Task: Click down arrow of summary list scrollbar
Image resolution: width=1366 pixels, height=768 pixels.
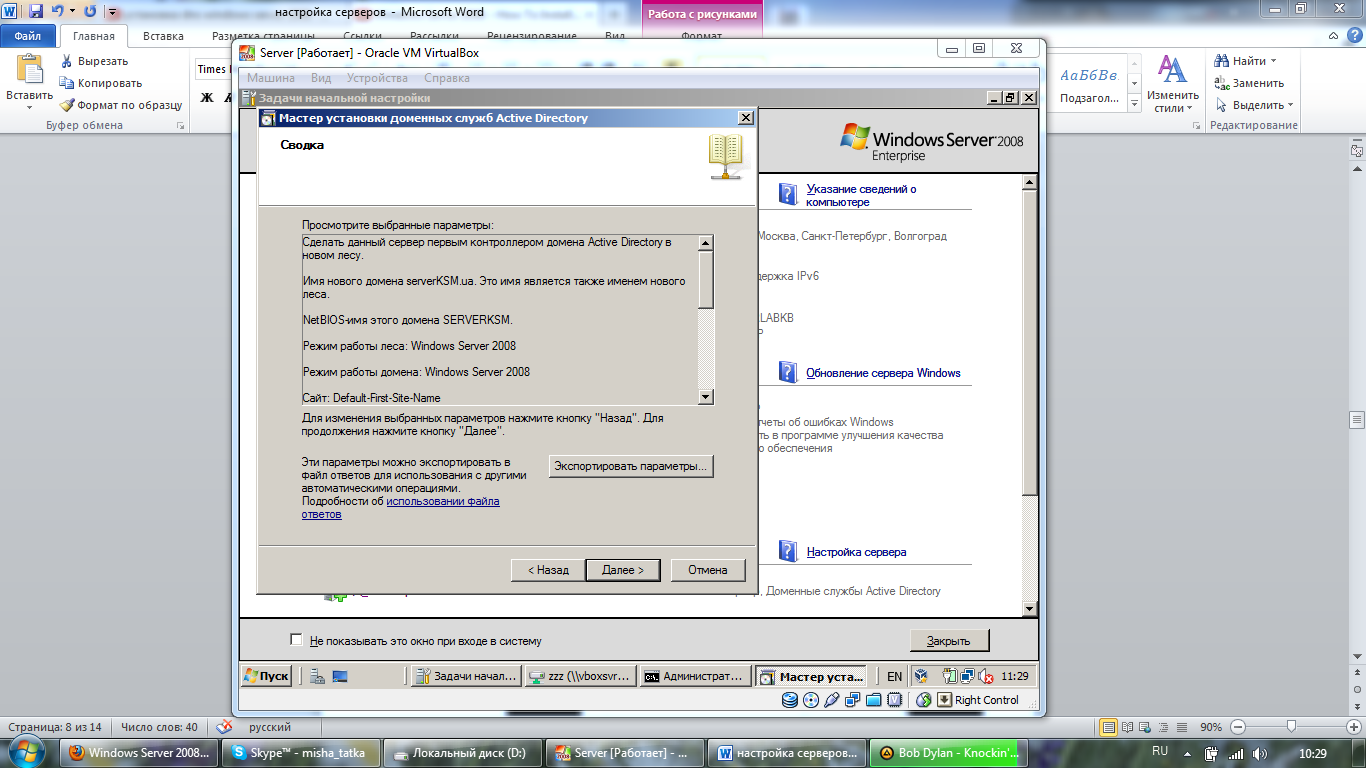Action: click(706, 397)
